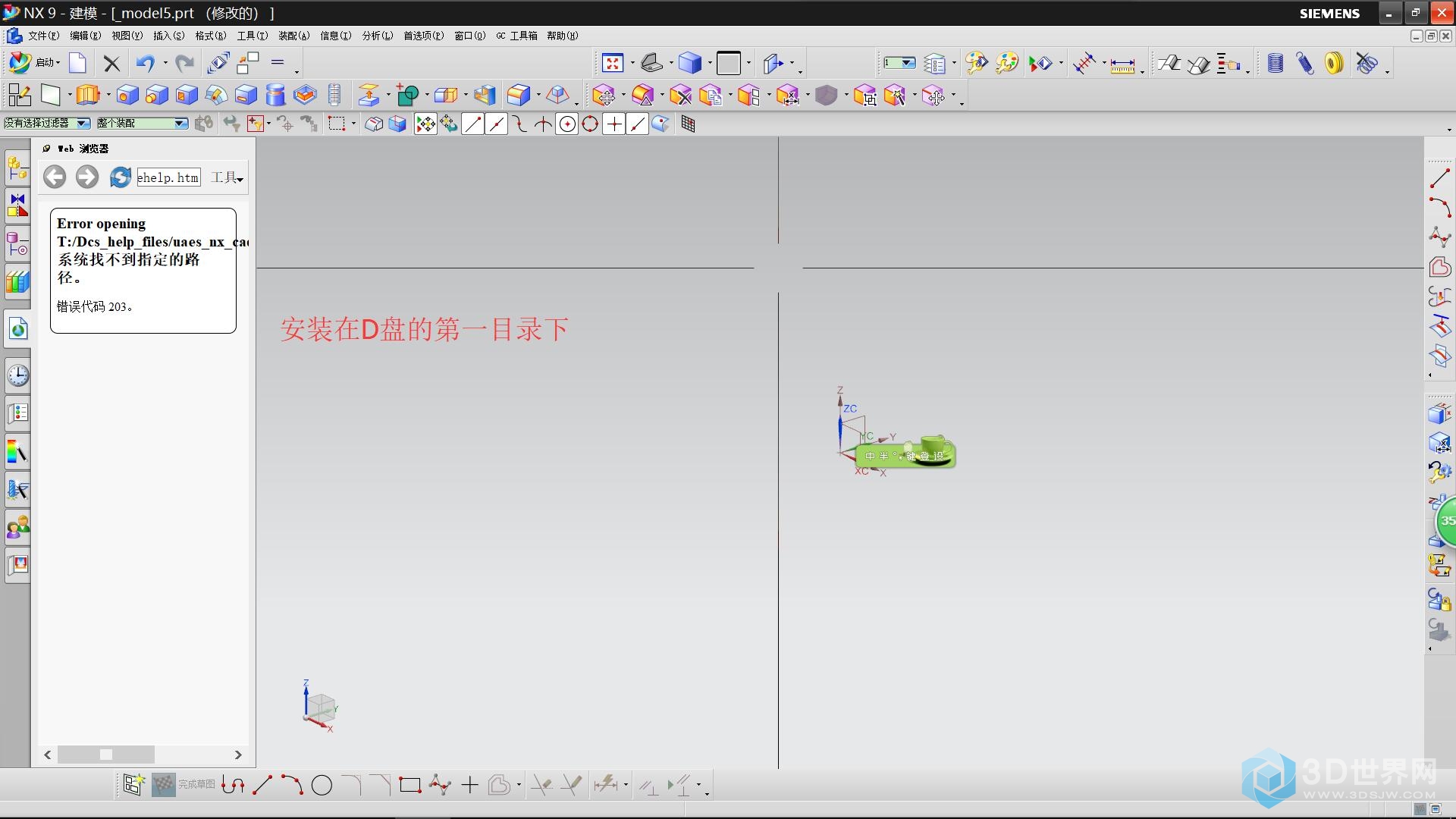1456x819 pixels.
Task: Select the Arc sketch tool
Action: point(292,786)
